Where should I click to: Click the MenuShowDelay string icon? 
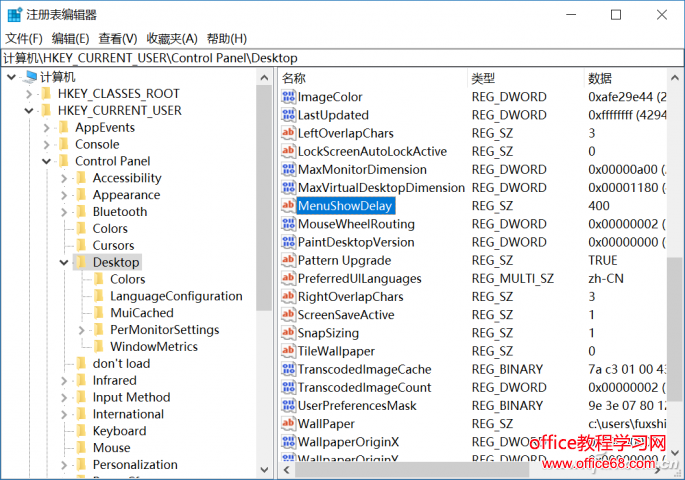coord(288,206)
